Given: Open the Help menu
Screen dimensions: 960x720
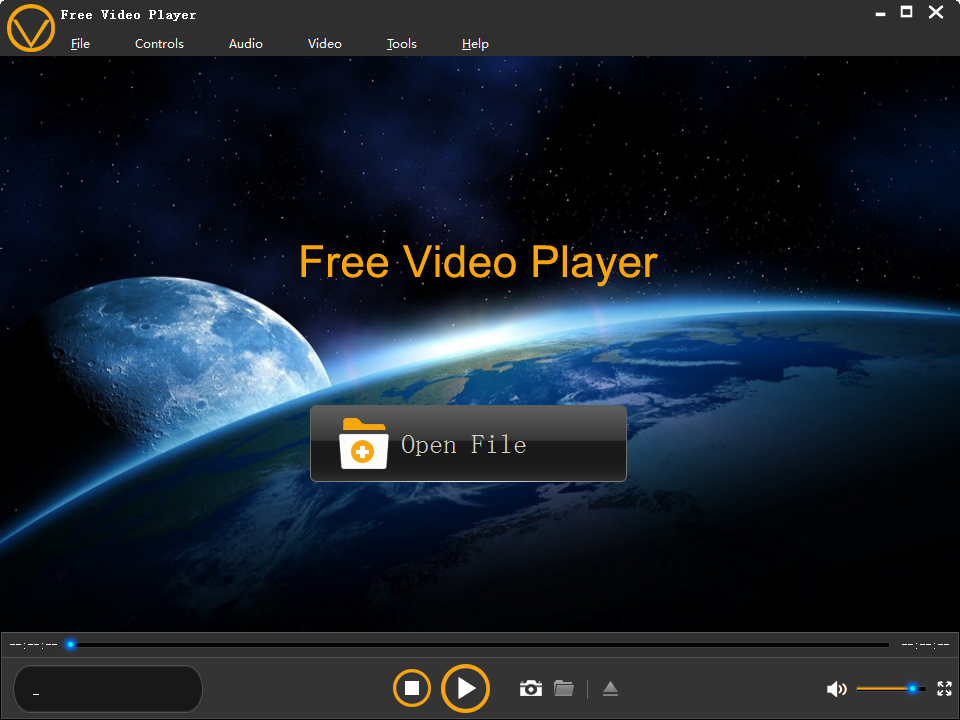Looking at the screenshot, I should (475, 44).
